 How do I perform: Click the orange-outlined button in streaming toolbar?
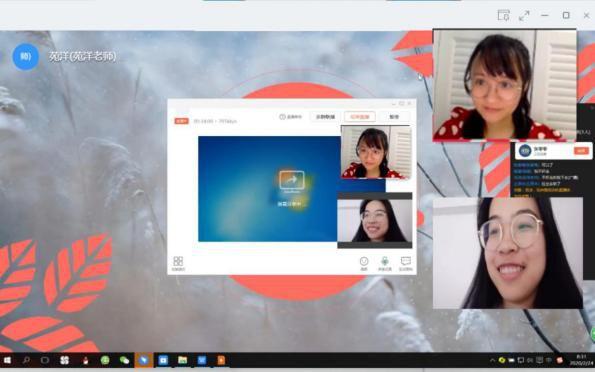click(x=360, y=117)
